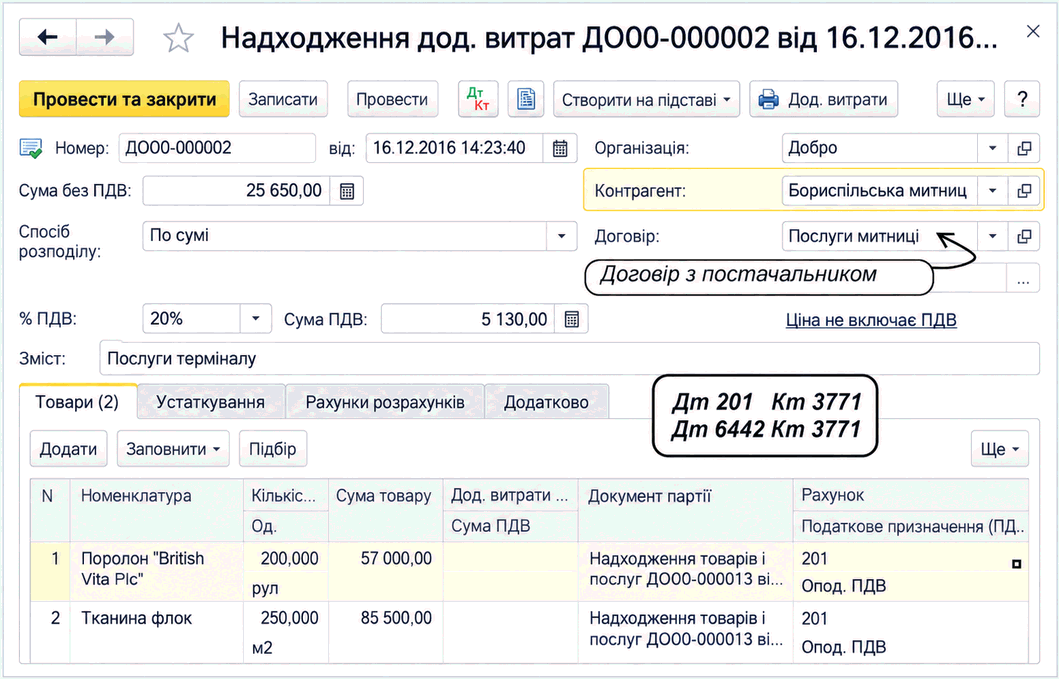Show Дт/Кт postings of document
This screenshot has height=679, width=1059.
[x=478, y=99]
